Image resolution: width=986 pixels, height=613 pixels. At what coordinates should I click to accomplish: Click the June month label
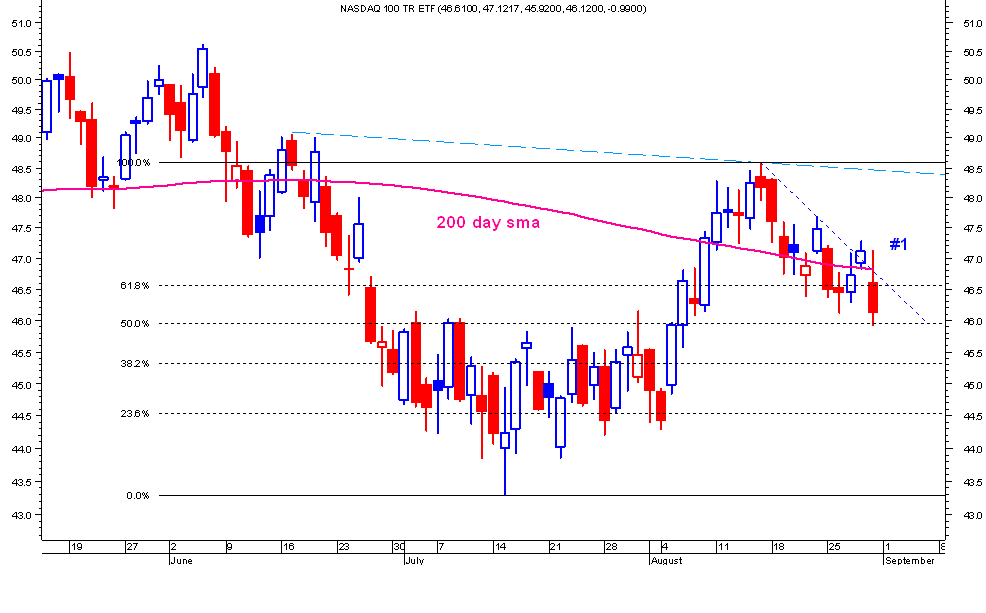pyautogui.click(x=181, y=560)
